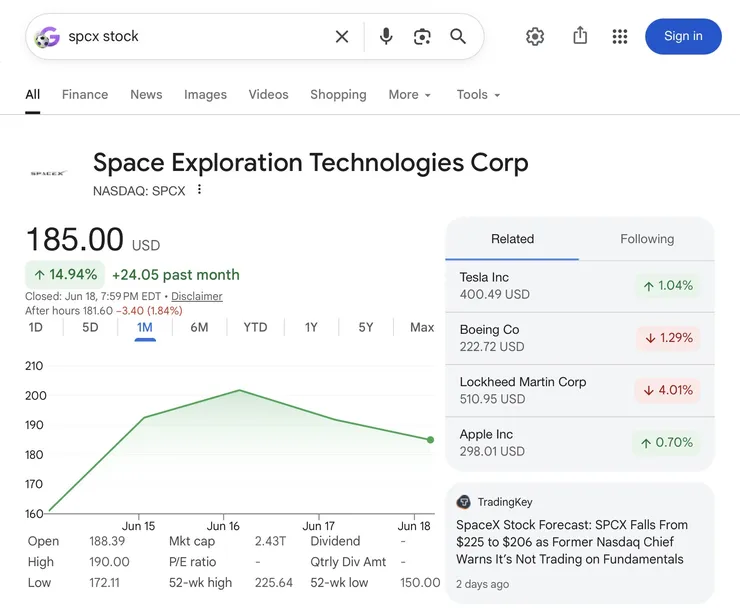740x614 pixels.
Task: Open the Boeing Co related stock
Action: tap(580, 338)
